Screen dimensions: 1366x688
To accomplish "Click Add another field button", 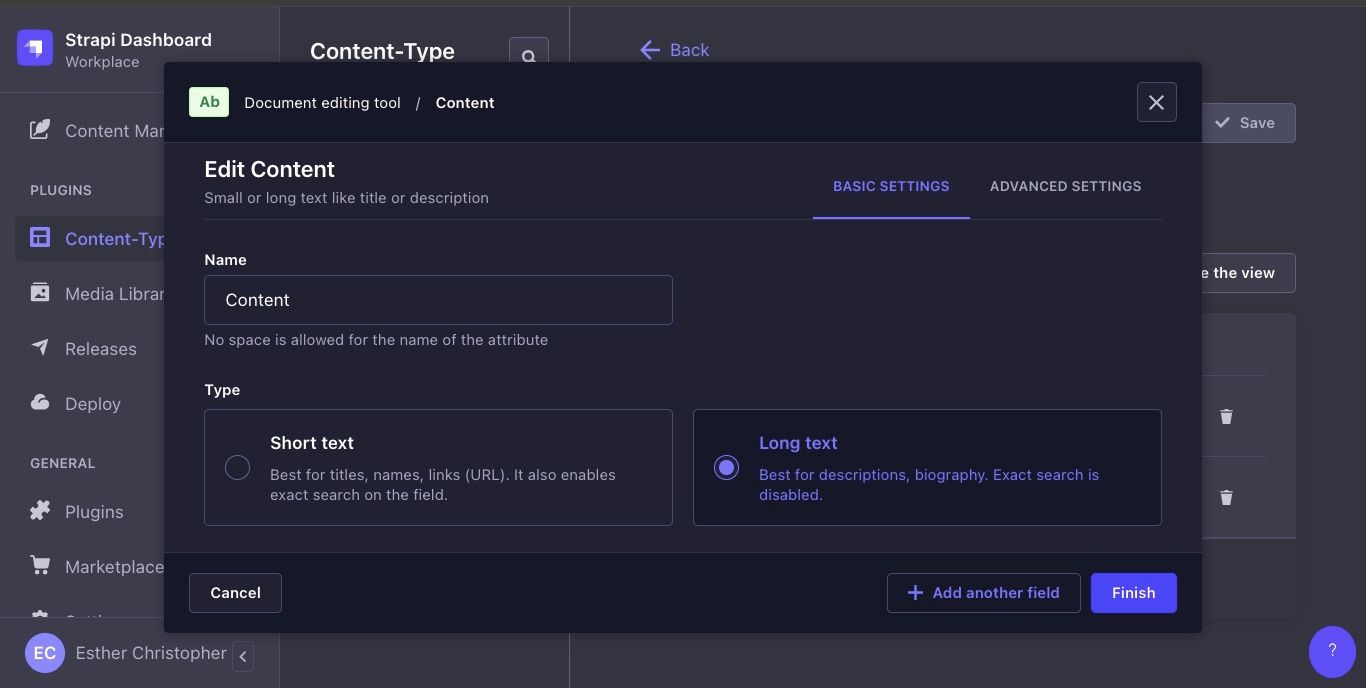I will click(983, 593).
